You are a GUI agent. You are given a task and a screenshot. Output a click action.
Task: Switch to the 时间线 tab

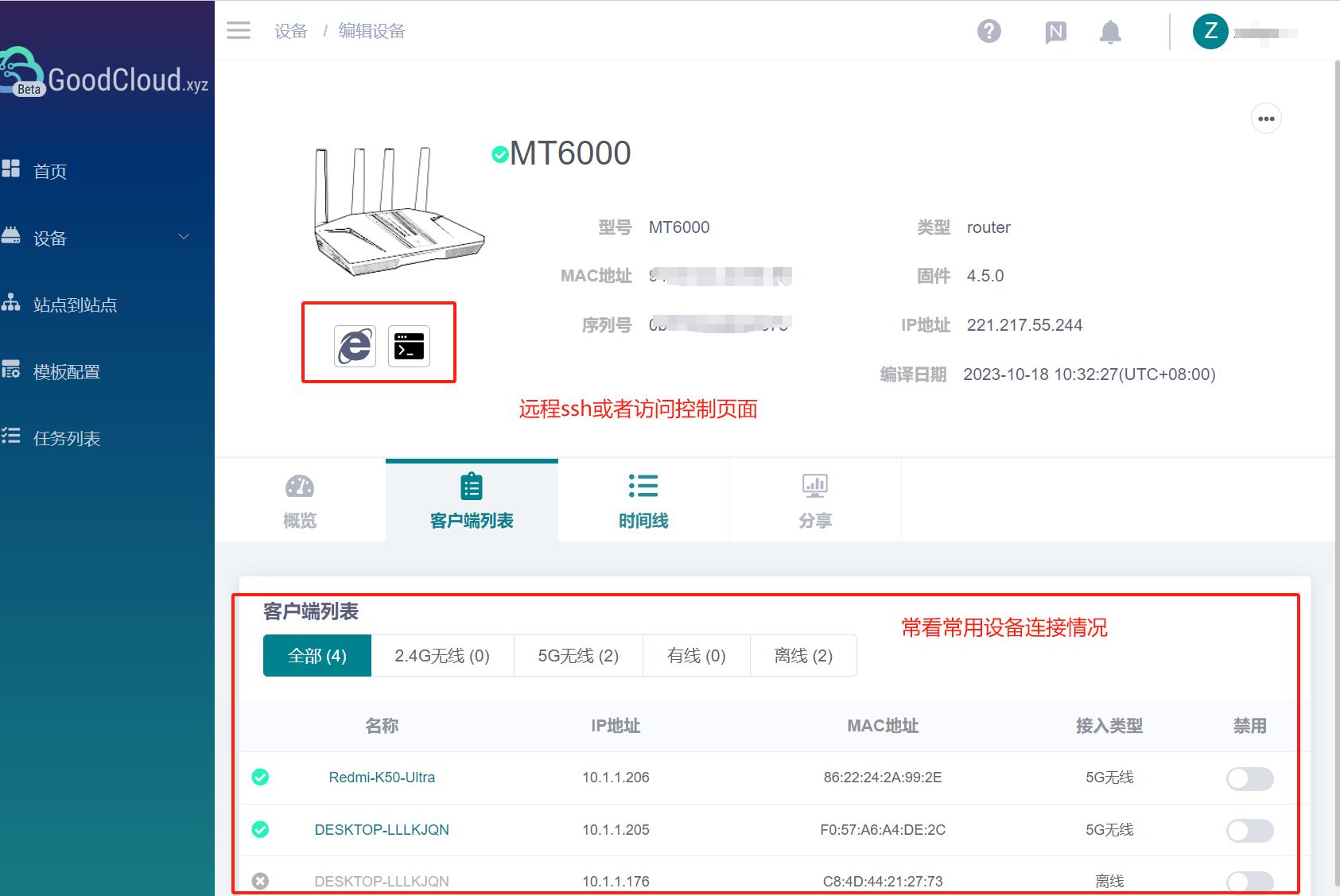coord(643,500)
